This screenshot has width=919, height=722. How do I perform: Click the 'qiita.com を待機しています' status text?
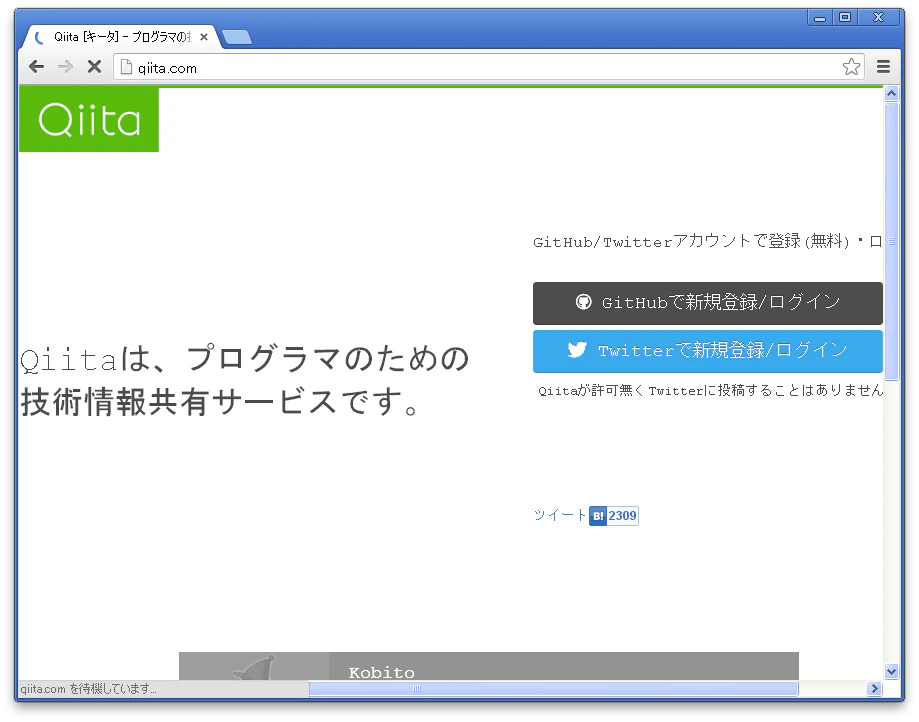tap(89, 689)
